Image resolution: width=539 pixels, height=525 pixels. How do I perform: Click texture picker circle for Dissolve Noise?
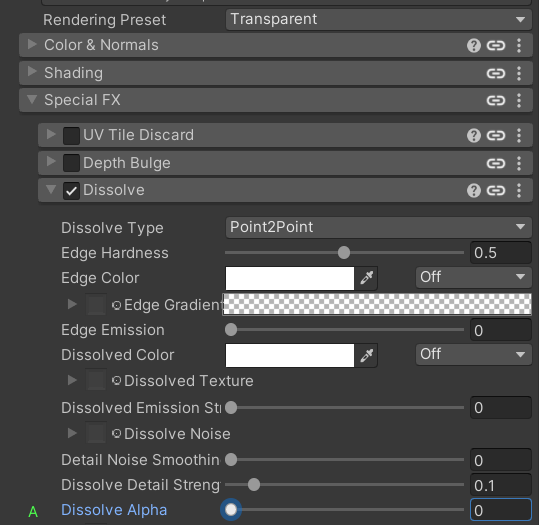[x=117, y=434]
